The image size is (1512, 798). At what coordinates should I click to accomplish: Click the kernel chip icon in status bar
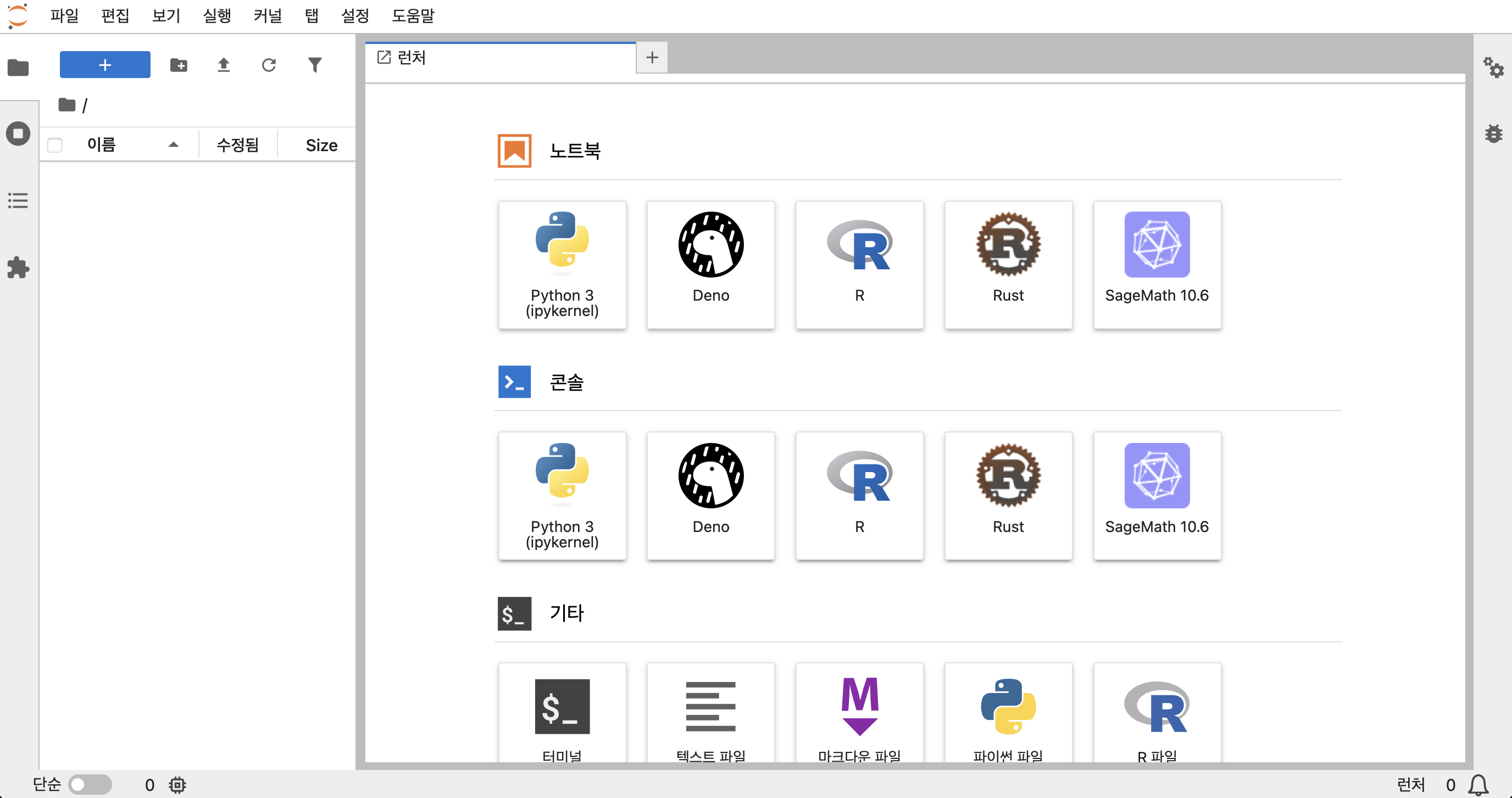click(x=177, y=785)
